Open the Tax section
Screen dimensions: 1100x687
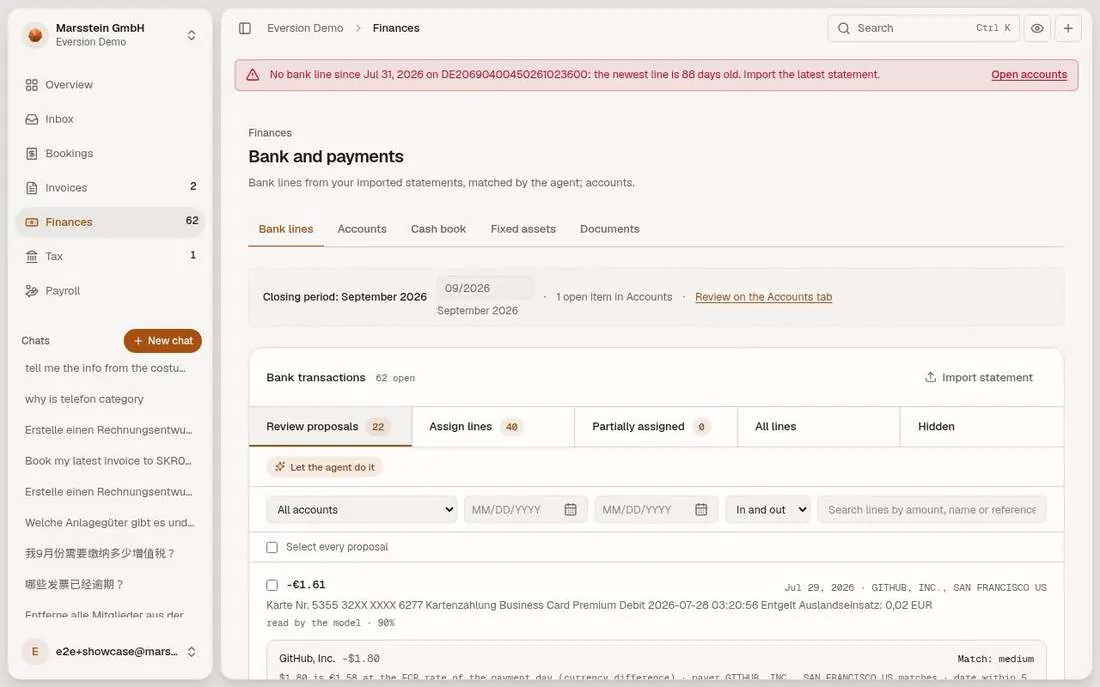tap(109, 256)
